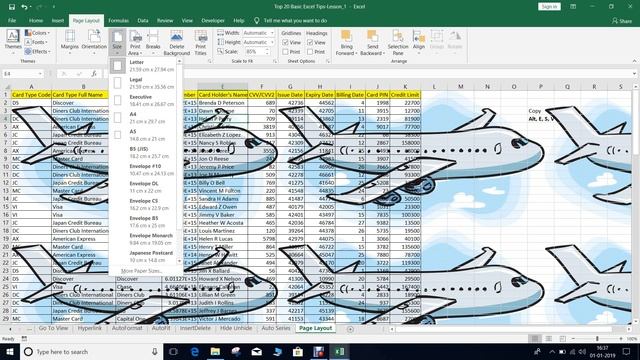Switch to Normal view in status bar
The image size is (640, 360).
pos(535,339)
